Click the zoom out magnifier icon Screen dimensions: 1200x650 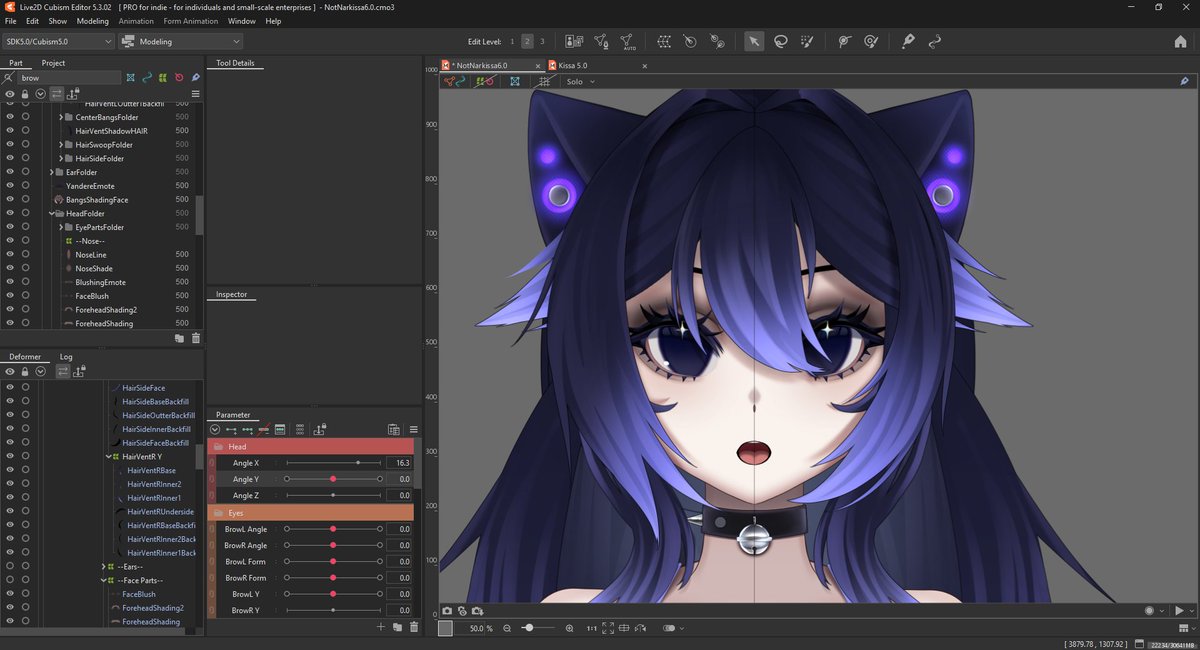tap(507, 628)
